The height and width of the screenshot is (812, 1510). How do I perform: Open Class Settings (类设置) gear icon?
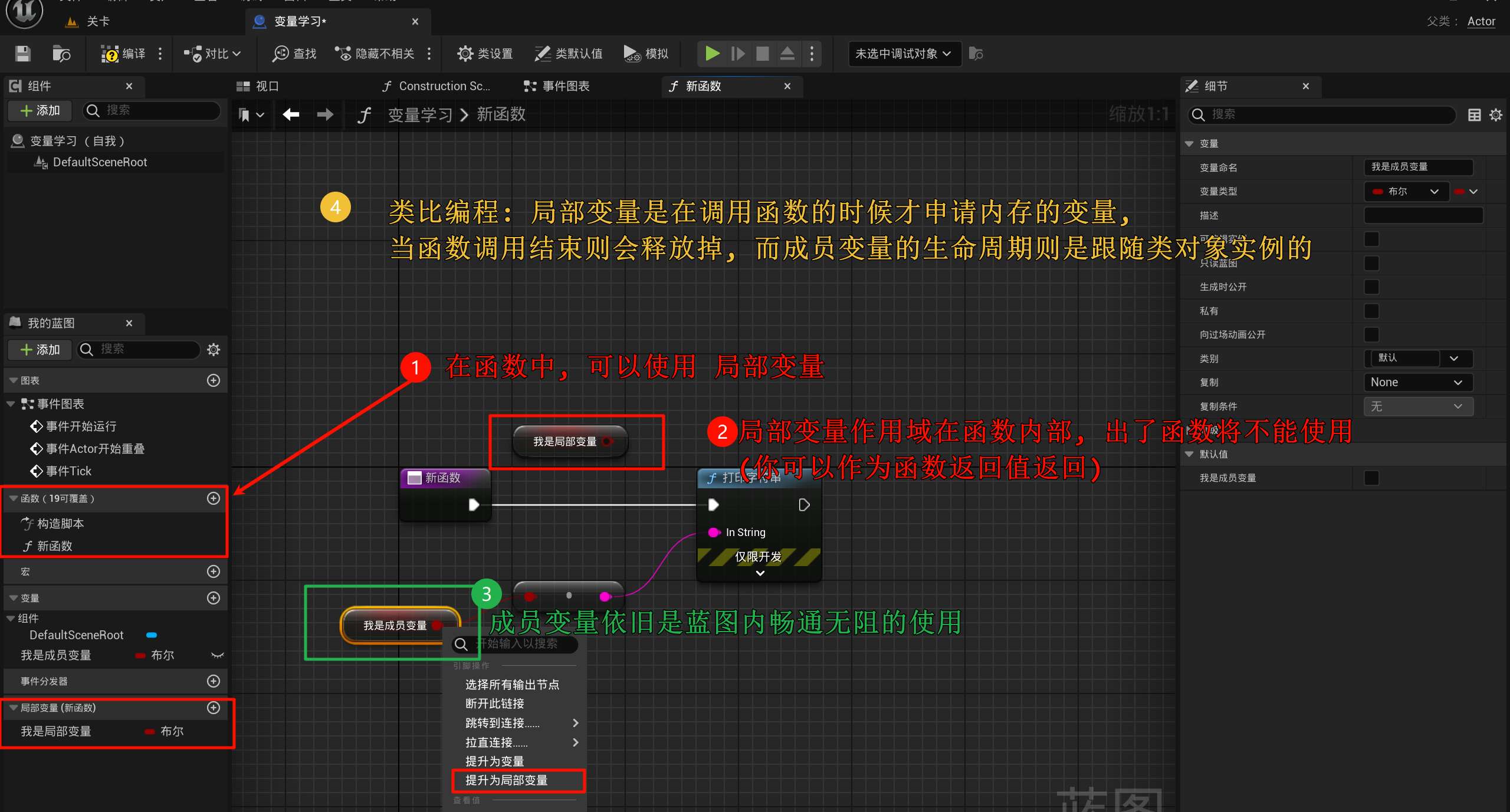(465, 54)
